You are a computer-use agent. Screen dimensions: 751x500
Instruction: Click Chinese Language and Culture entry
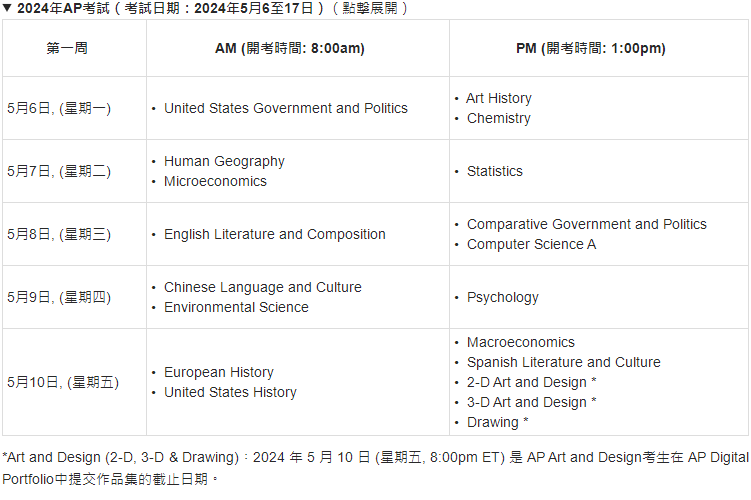[263, 287]
